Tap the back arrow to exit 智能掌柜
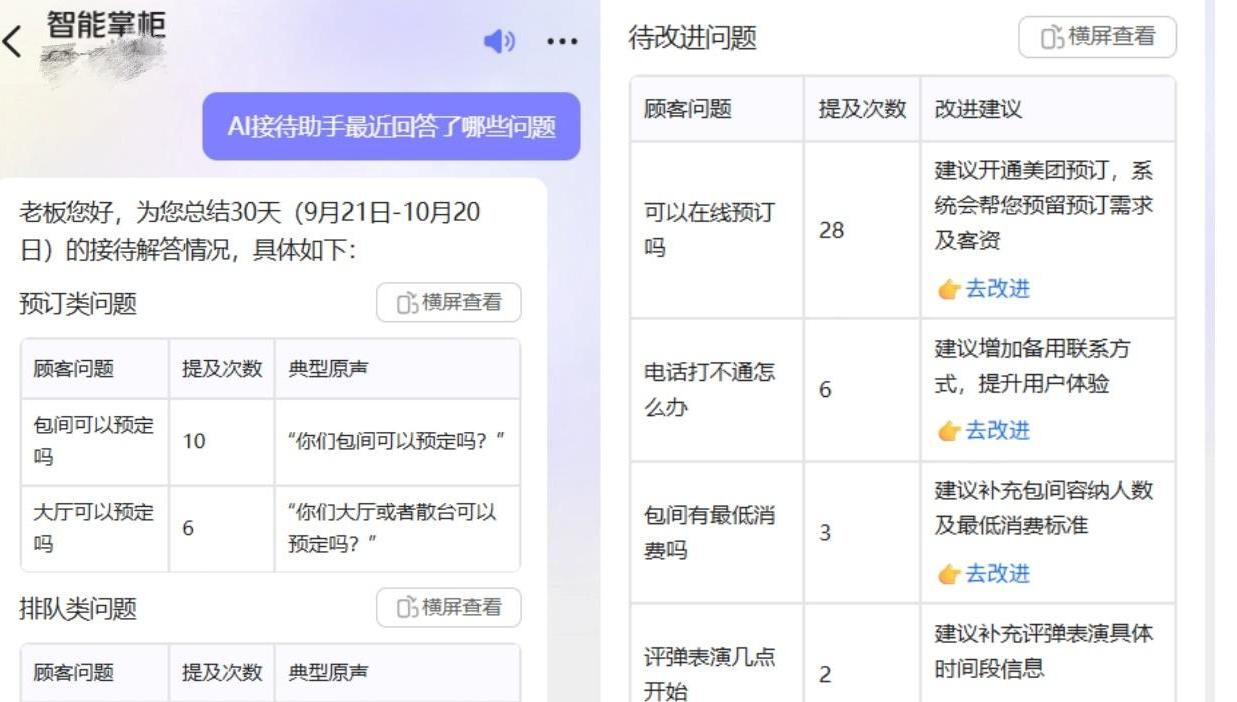 14,42
